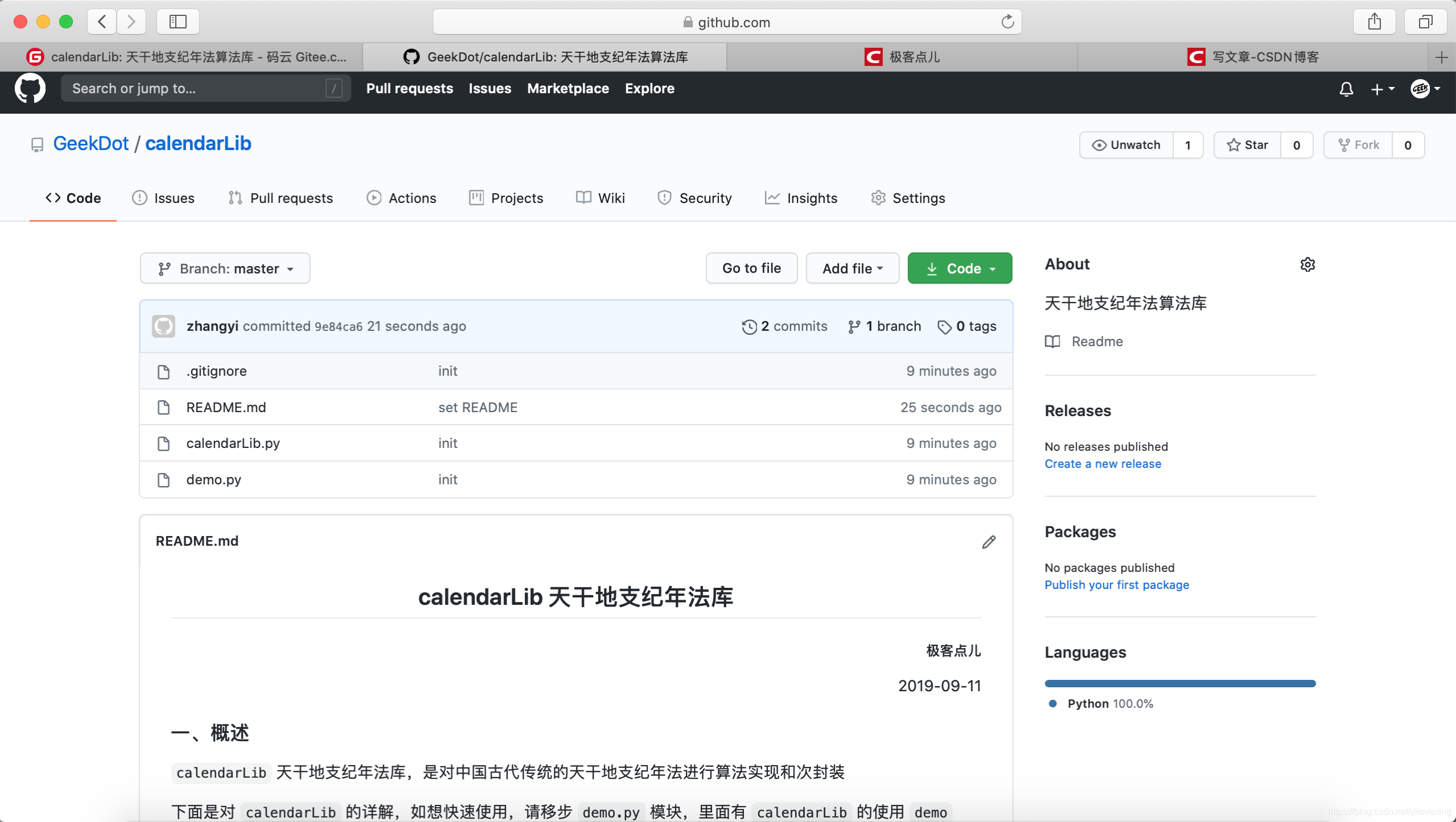Open the Releases heading link
1456x822 pixels.
(x=1078, y=411)
